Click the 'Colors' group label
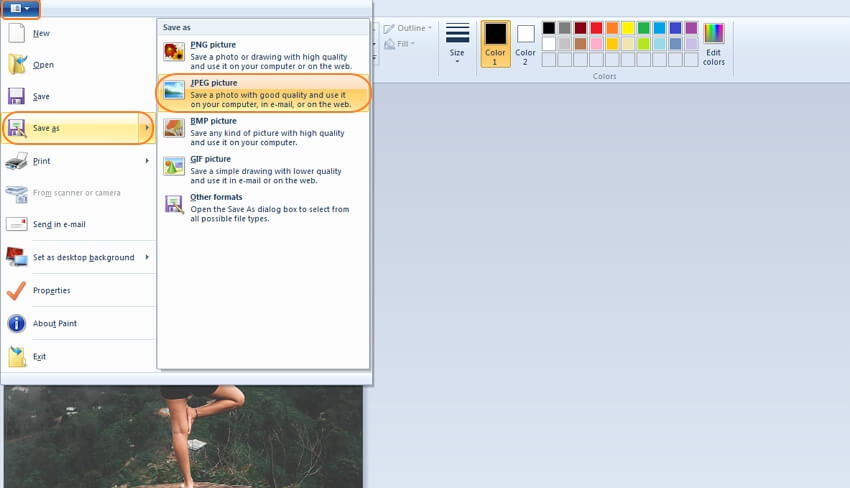Screen dimensions: 850x488 tap(604, 76)
